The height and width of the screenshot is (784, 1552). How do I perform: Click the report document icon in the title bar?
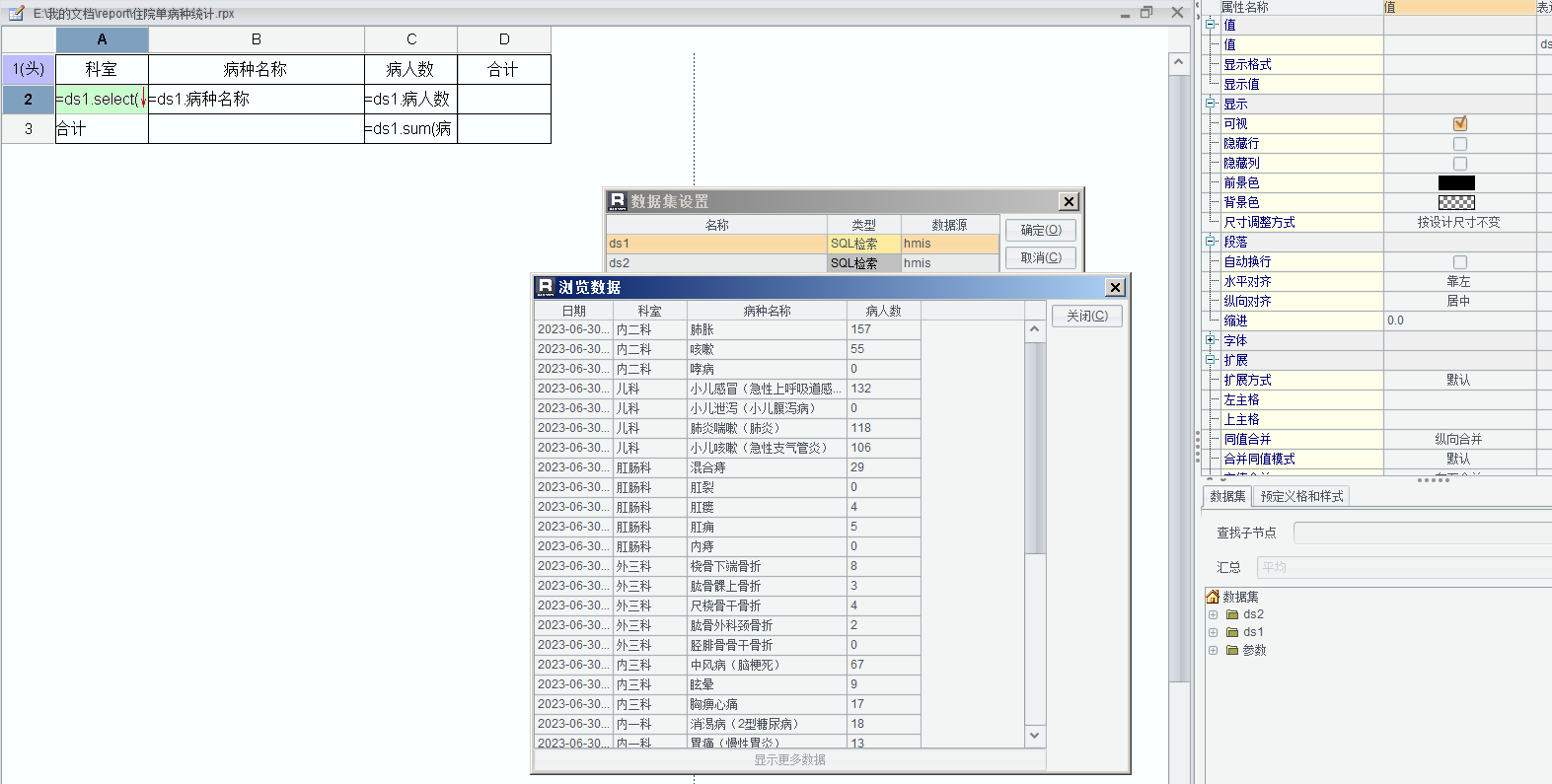[16, 13]
